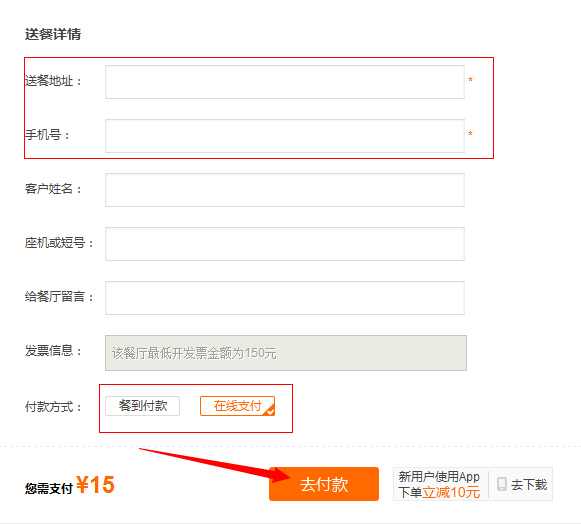Click the 发票信息 label

coord(53,351)
